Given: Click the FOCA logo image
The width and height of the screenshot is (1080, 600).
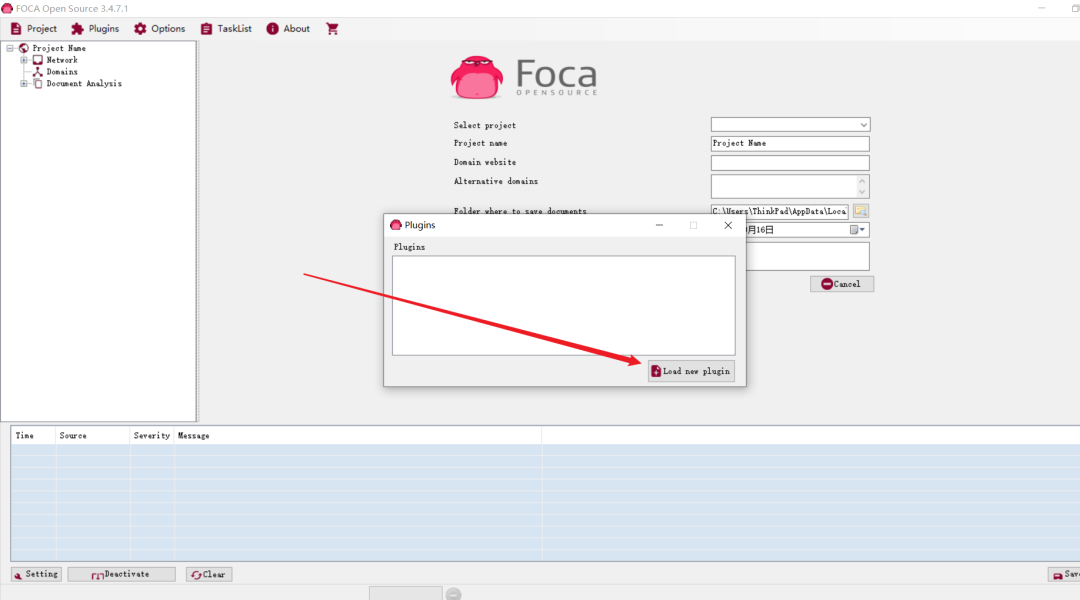Looking at the screenshot, I should [x=524, y=77].
